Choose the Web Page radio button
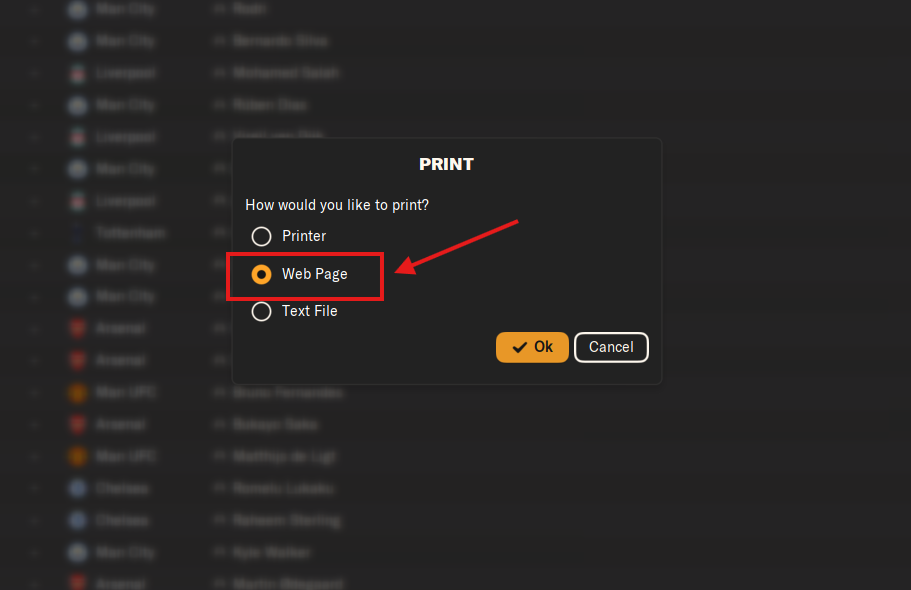Screen dimensions: 911x590 click(x=261, y=274)
